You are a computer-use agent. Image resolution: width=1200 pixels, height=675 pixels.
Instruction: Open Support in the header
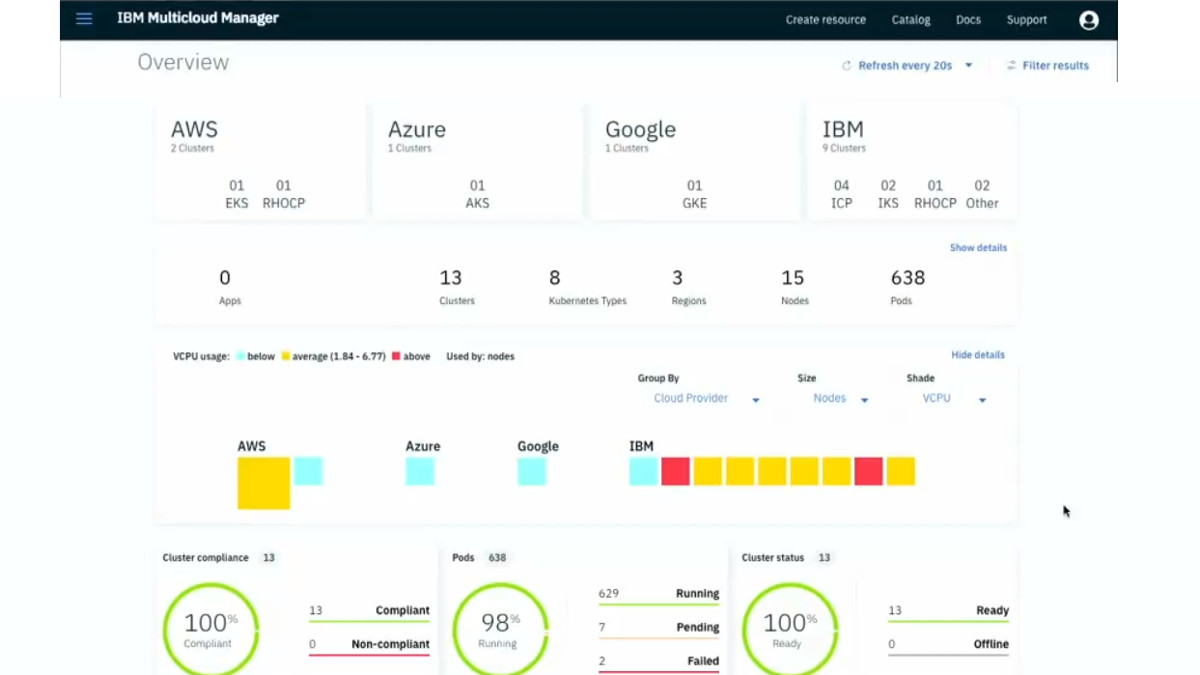(x=1027, y=20)
